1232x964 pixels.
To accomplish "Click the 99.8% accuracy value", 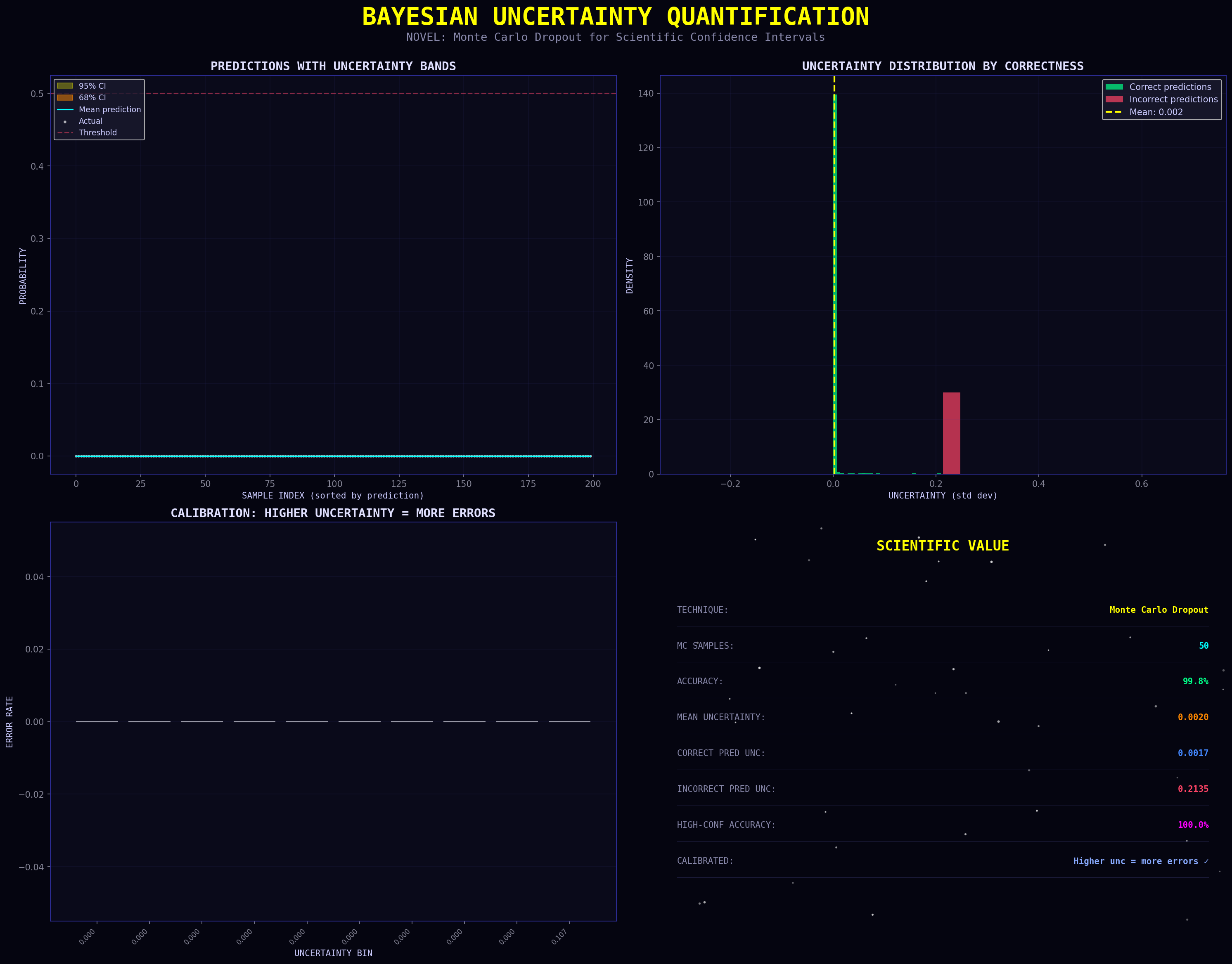I will pos(1195,681).
